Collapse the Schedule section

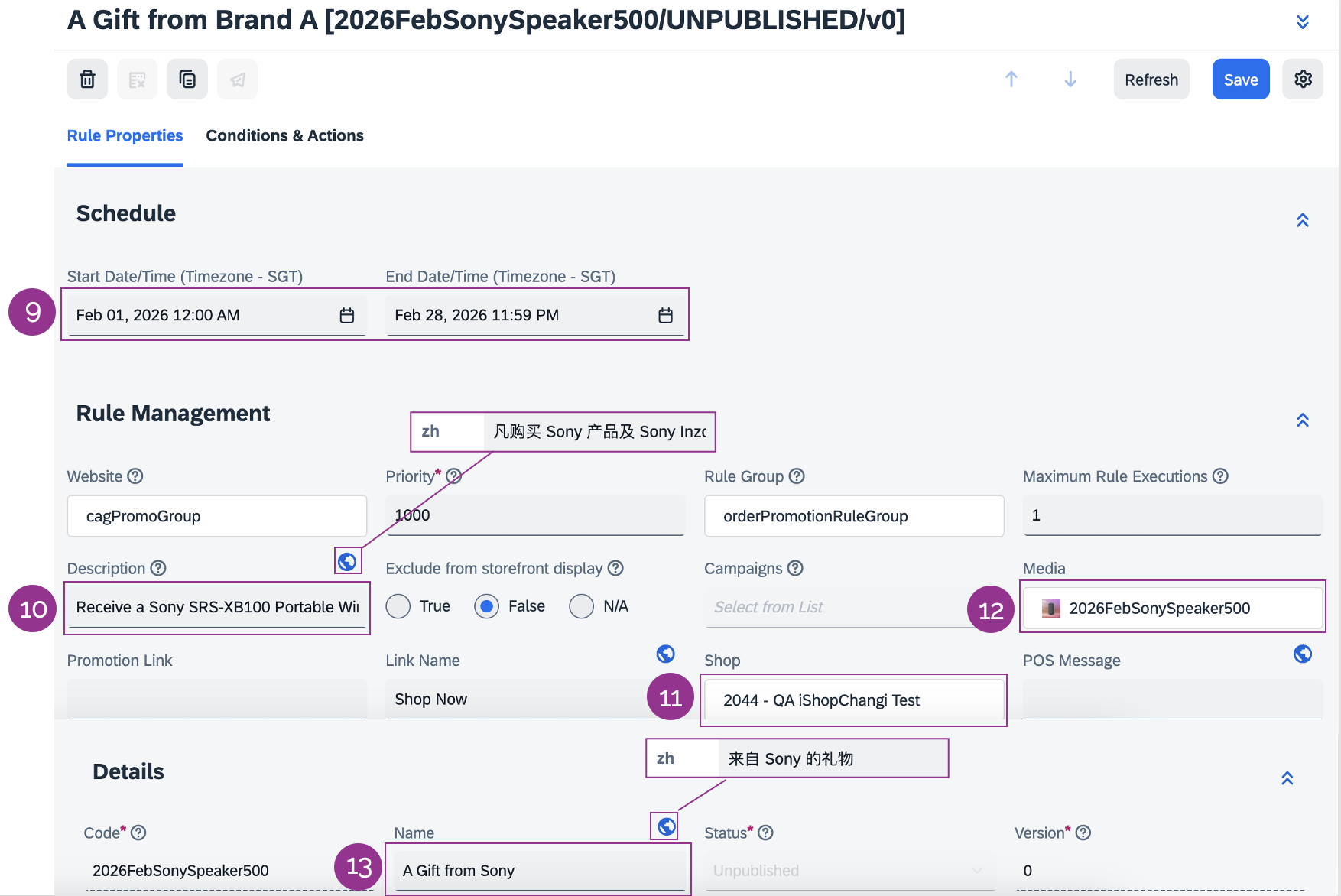point(1303,220)
